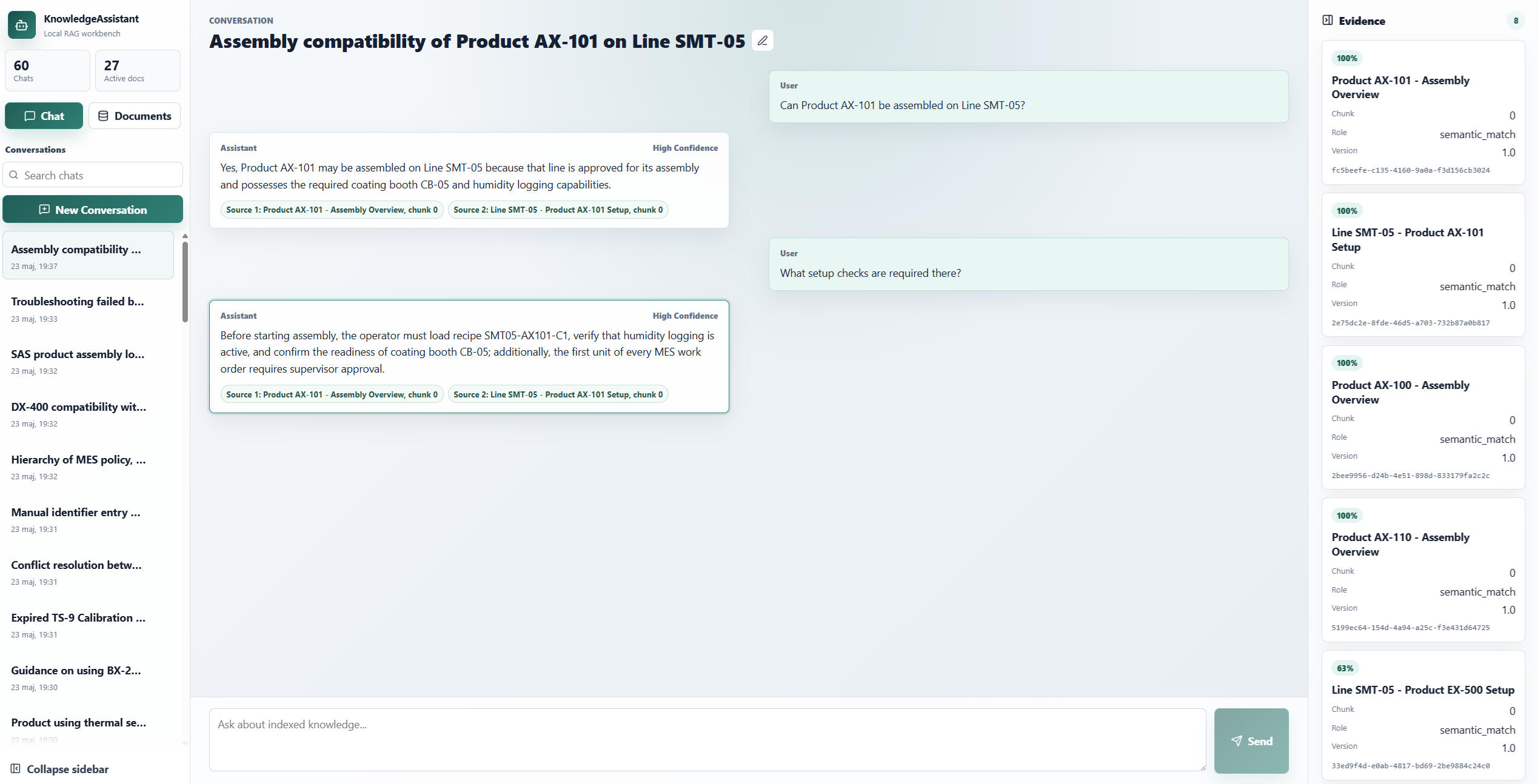The width and height of the screenshot is (1538, 784).
Task: Click user message 'What setup checks are required there?'
Action: [1028, 264]
